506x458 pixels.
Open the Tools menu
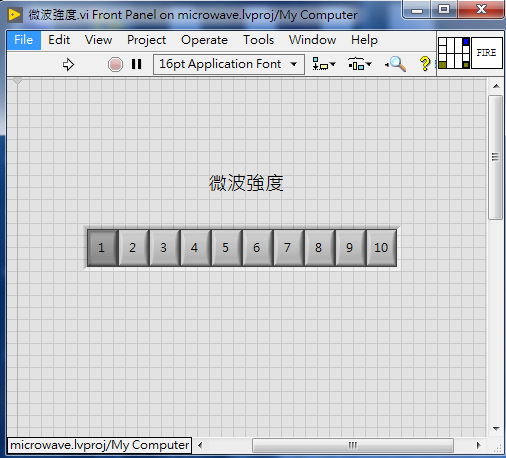(x=258, y=40)
